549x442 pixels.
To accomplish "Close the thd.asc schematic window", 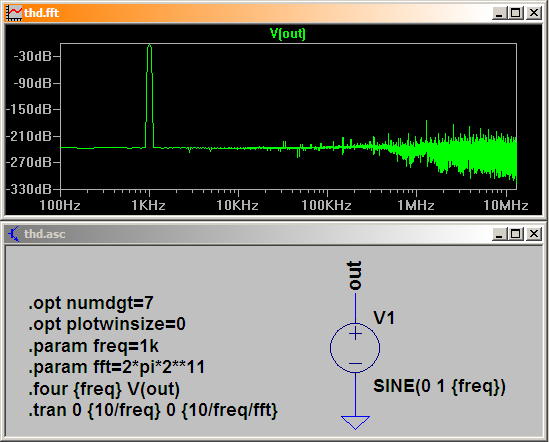I will (534, 234).
